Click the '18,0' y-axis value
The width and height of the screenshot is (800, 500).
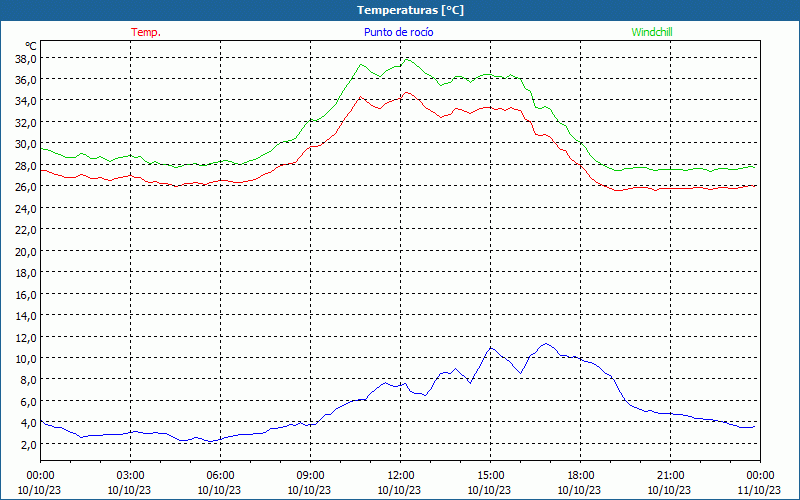coord(26,273)
